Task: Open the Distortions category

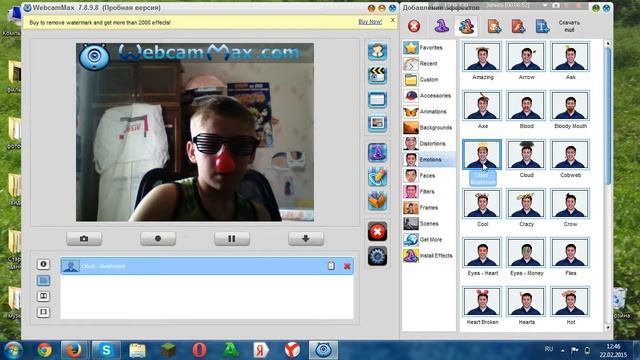Action: [429, 144]
